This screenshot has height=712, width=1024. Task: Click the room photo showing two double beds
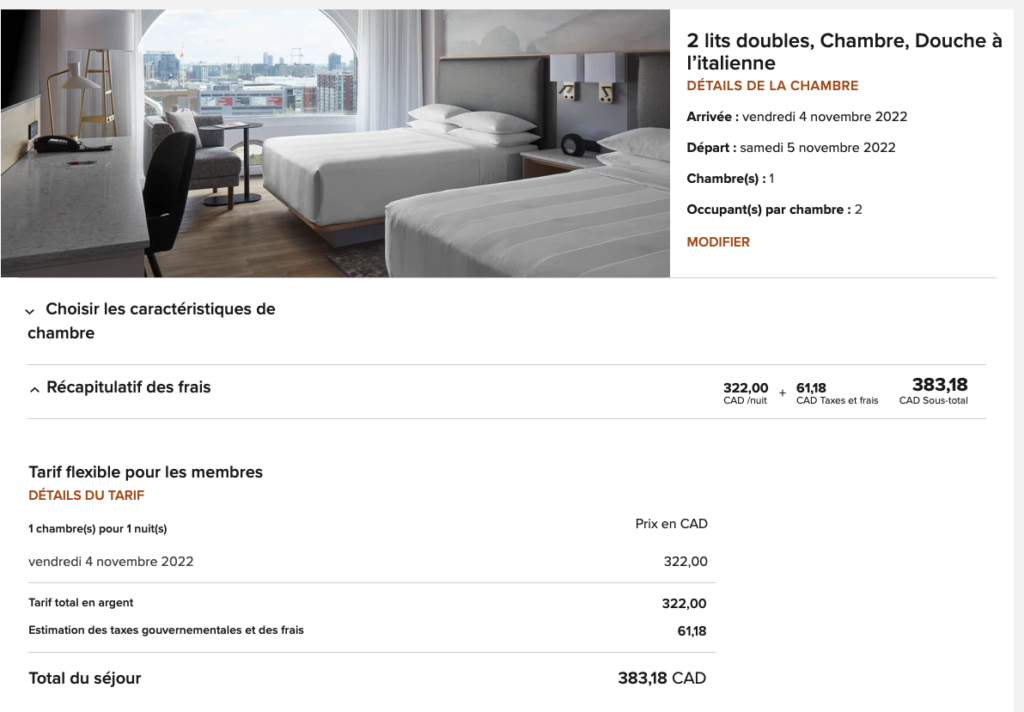click(x=335, y=140)
